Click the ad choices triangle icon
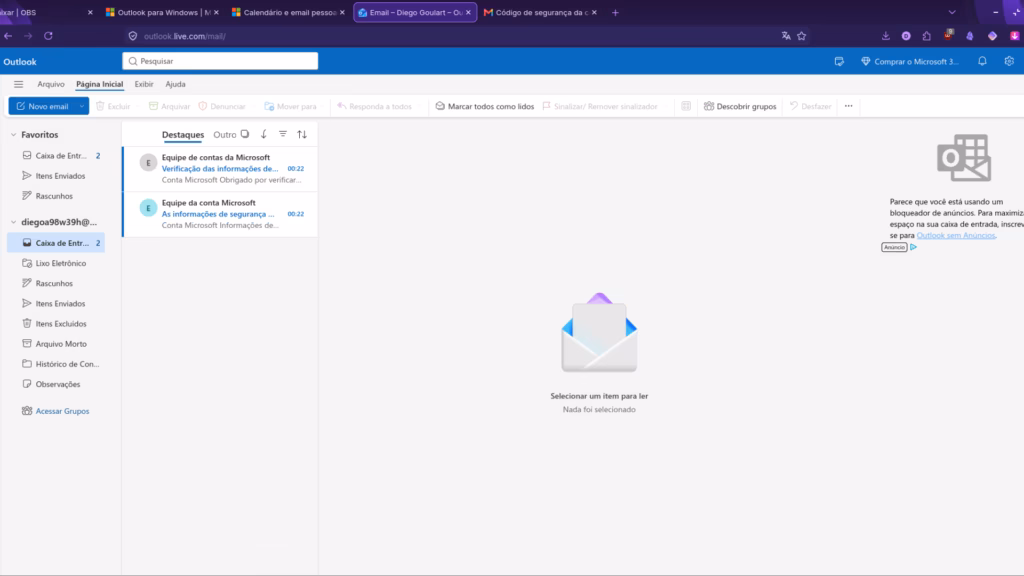The height and width of the screenshot is (576, 1024). (x=913, y=248)
